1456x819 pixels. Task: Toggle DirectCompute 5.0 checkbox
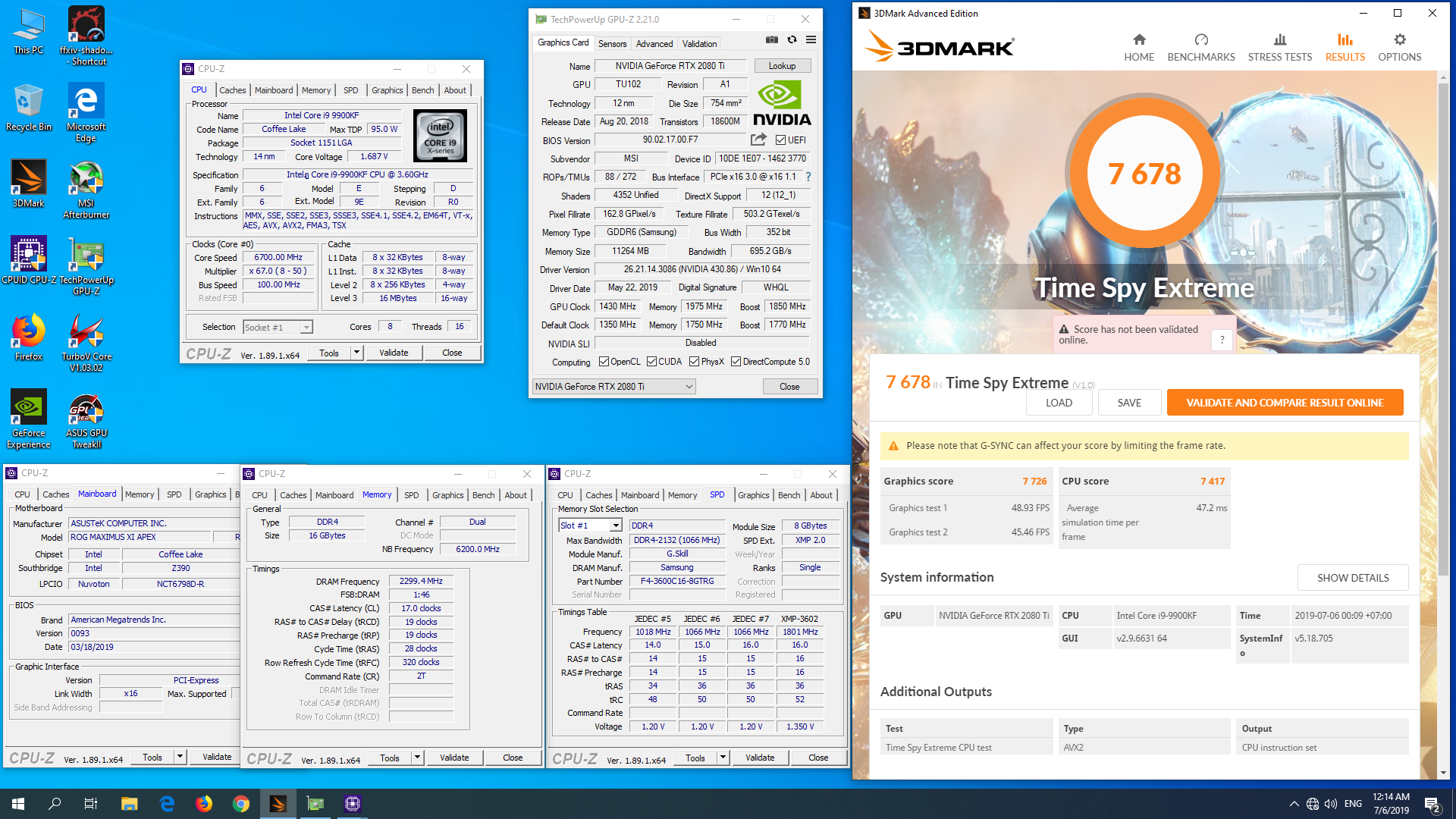pos(736,362)
